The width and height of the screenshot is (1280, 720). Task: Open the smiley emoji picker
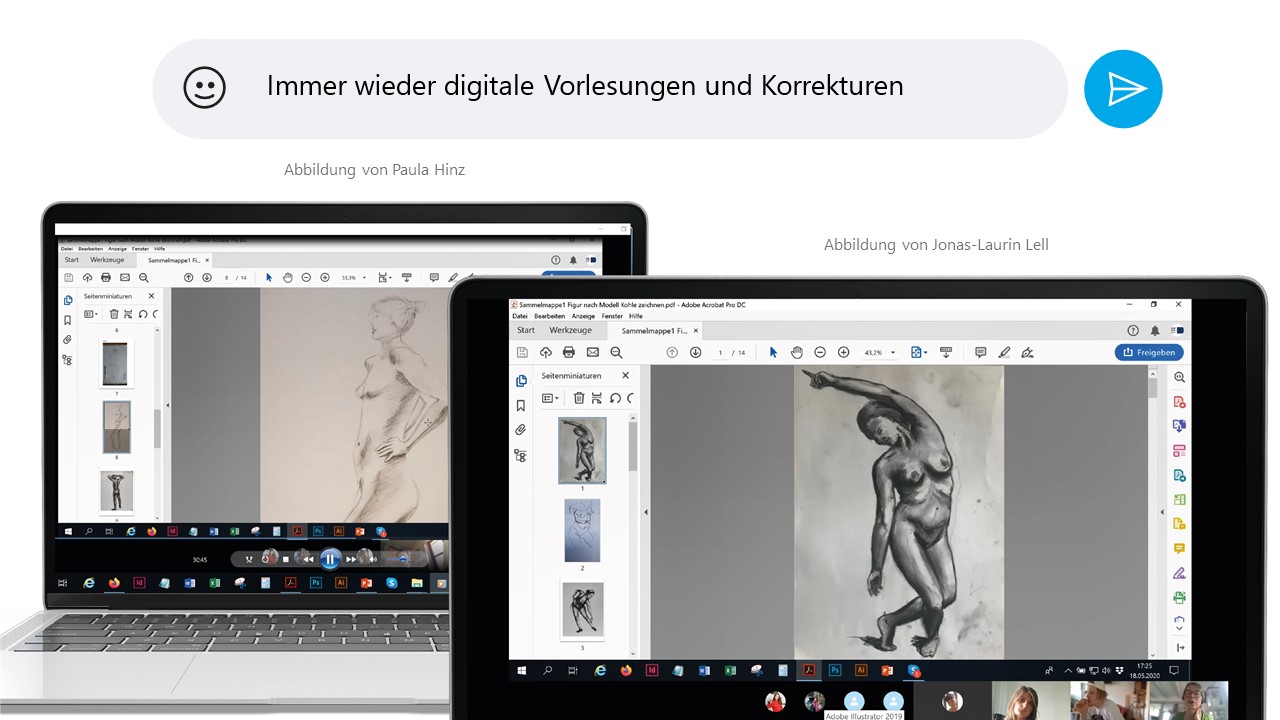tap(204, 88)
